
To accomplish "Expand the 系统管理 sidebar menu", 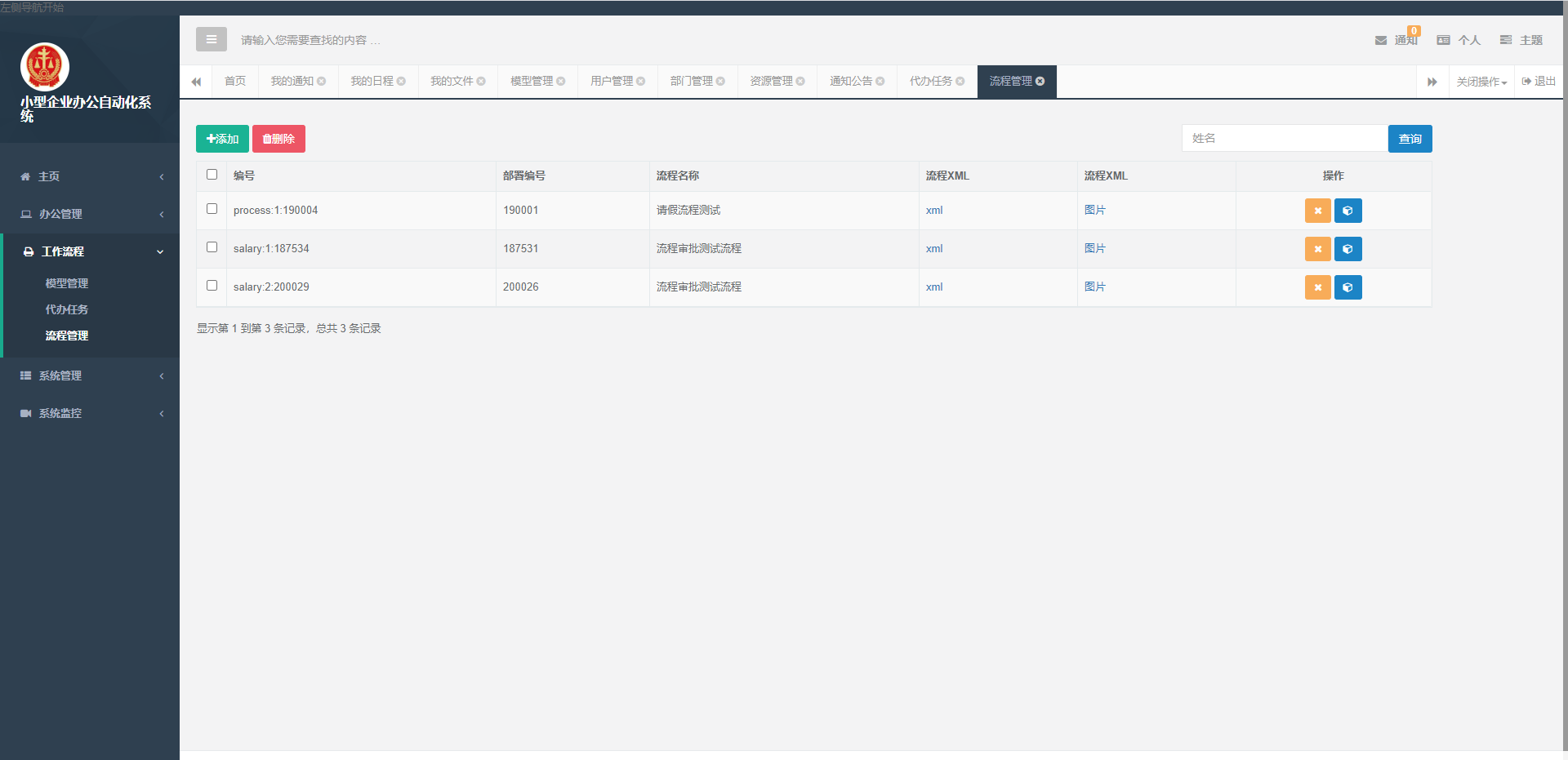I will coord(90,376).
